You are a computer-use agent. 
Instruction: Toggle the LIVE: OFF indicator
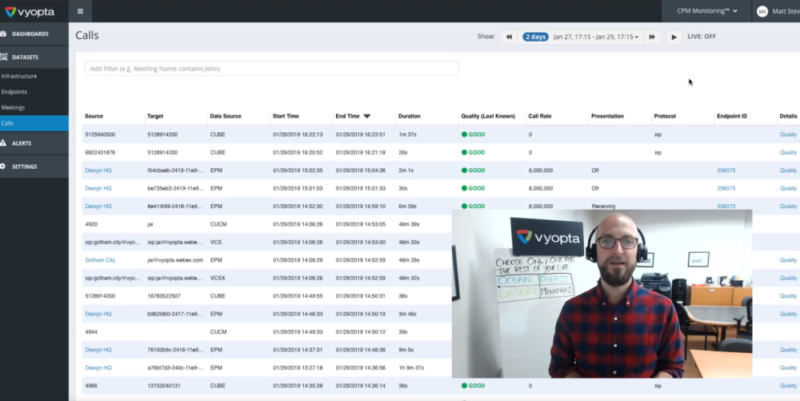[x=702, y=37]
